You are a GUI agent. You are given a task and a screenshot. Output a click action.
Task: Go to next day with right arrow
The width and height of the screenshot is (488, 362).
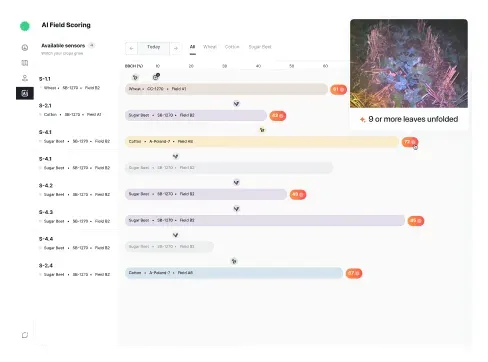[176, 48]
